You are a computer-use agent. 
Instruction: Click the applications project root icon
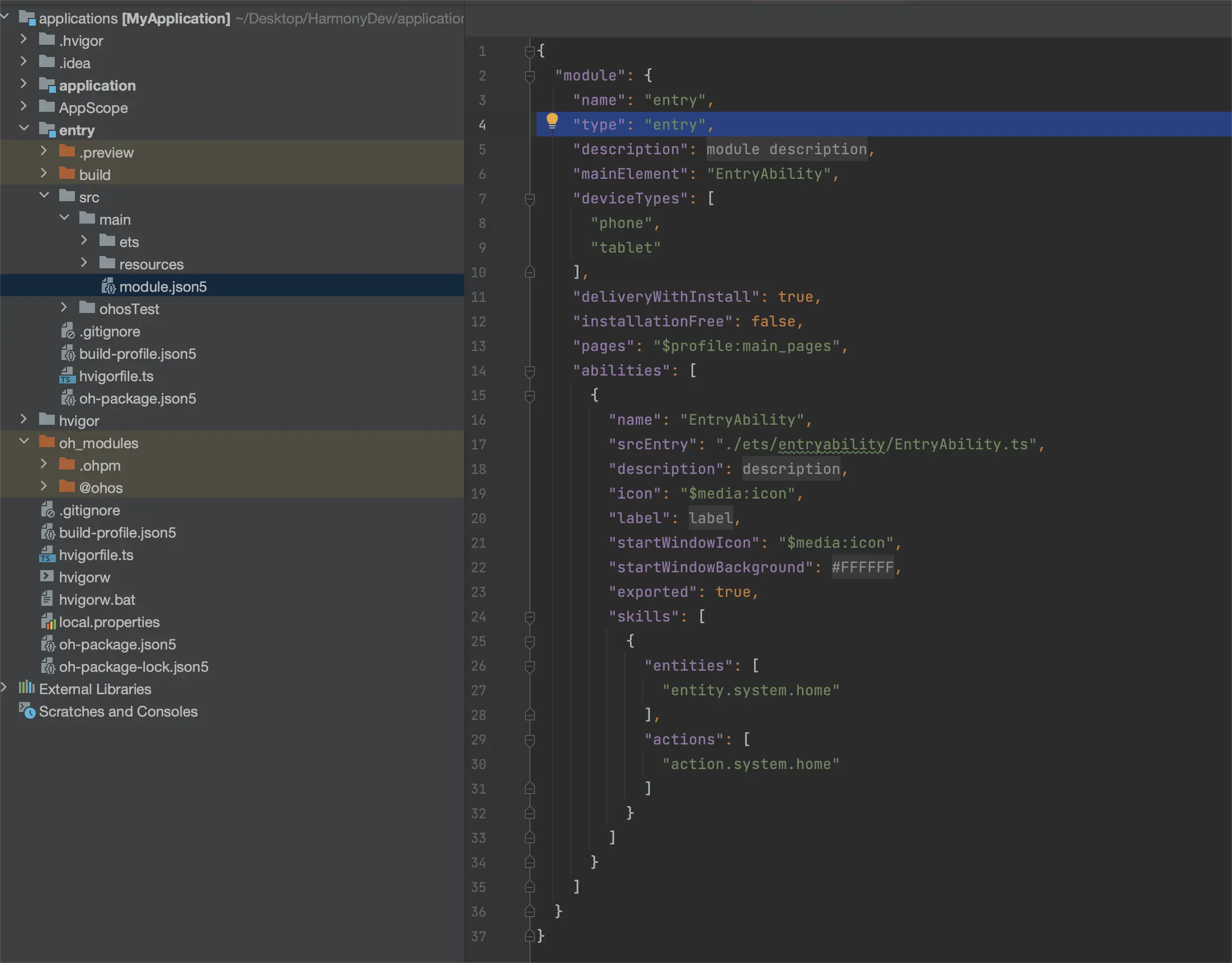[x=27, y=18]
